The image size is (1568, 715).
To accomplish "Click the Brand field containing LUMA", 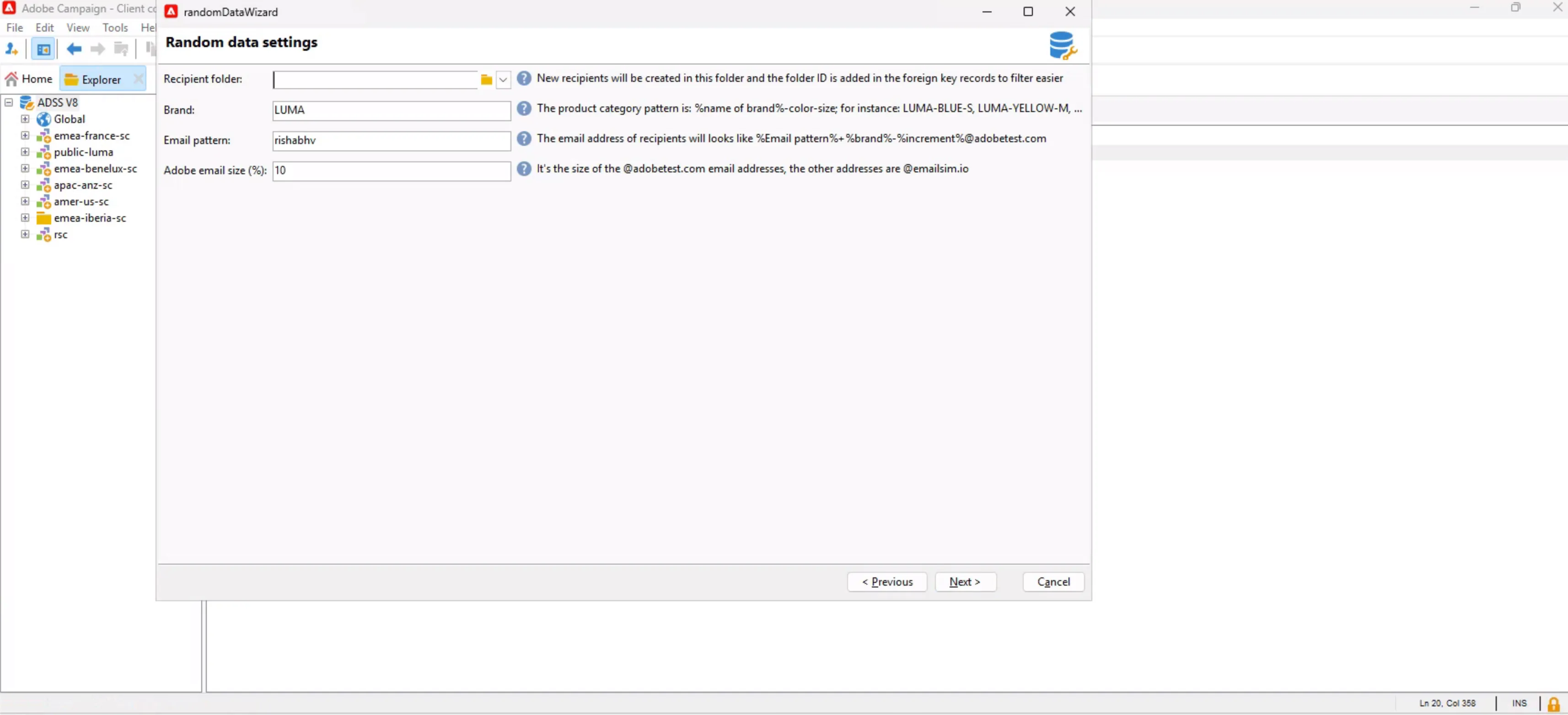I will point(392,110).
